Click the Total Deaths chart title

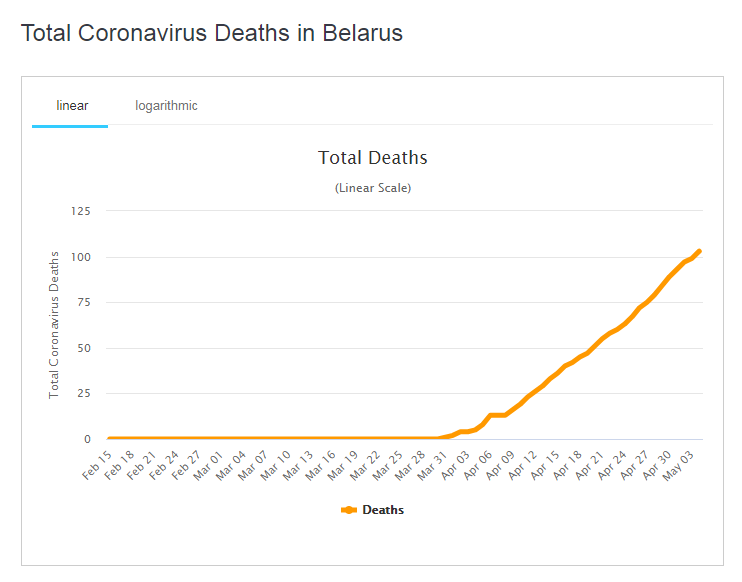coord(372,158)
